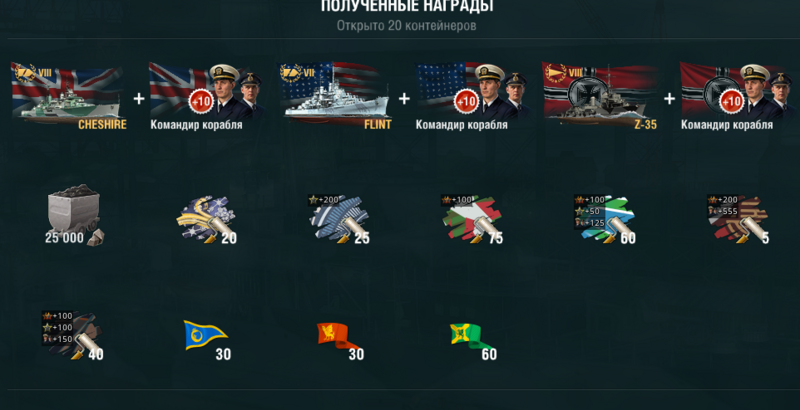Click the Cheshire ship reward card
This screenshot has width=800, height=410.
[69, 96]
